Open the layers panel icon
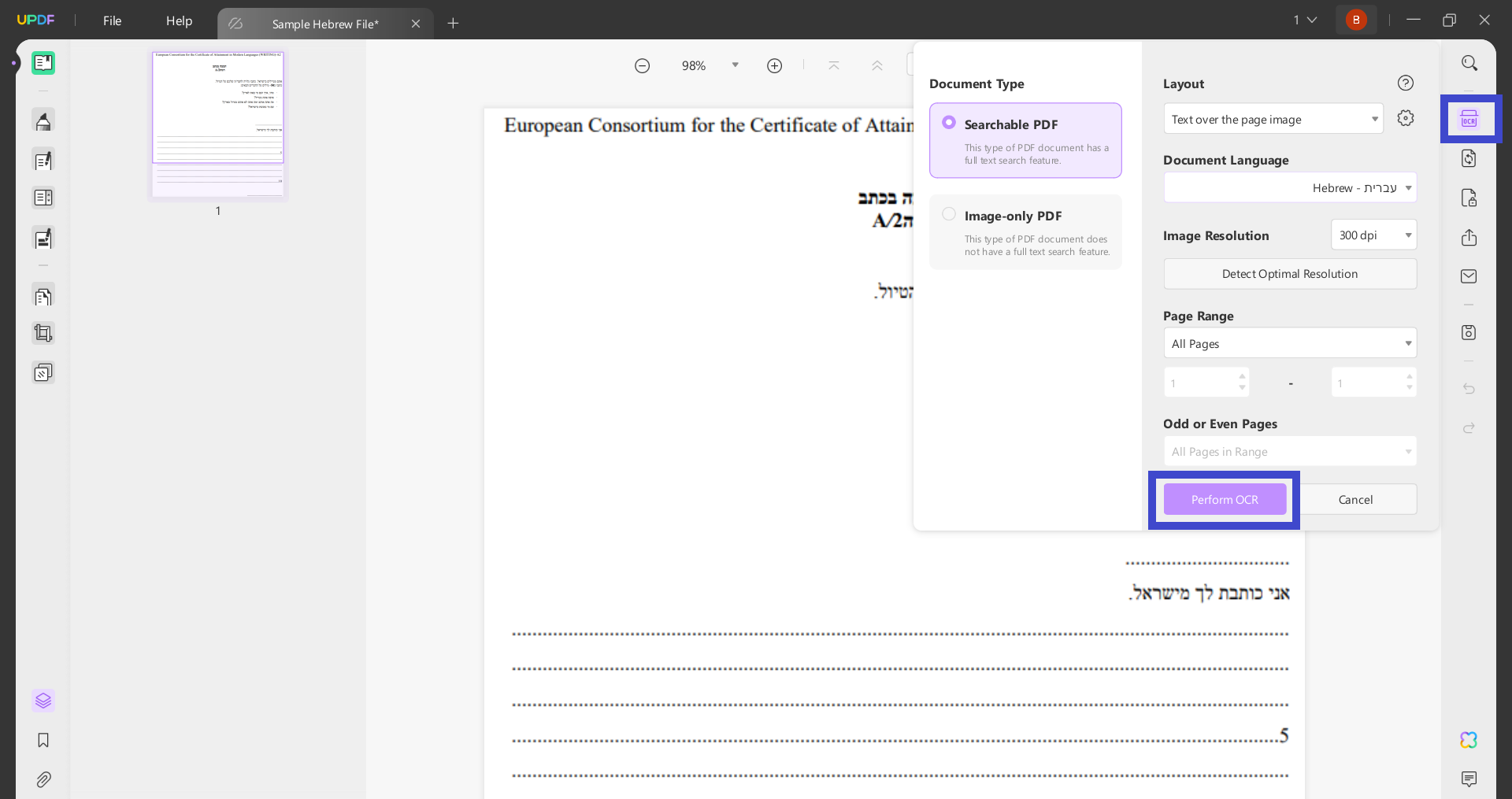This screenshot has width=1512, height=799. pyautogui.click(x=43, y=701)
